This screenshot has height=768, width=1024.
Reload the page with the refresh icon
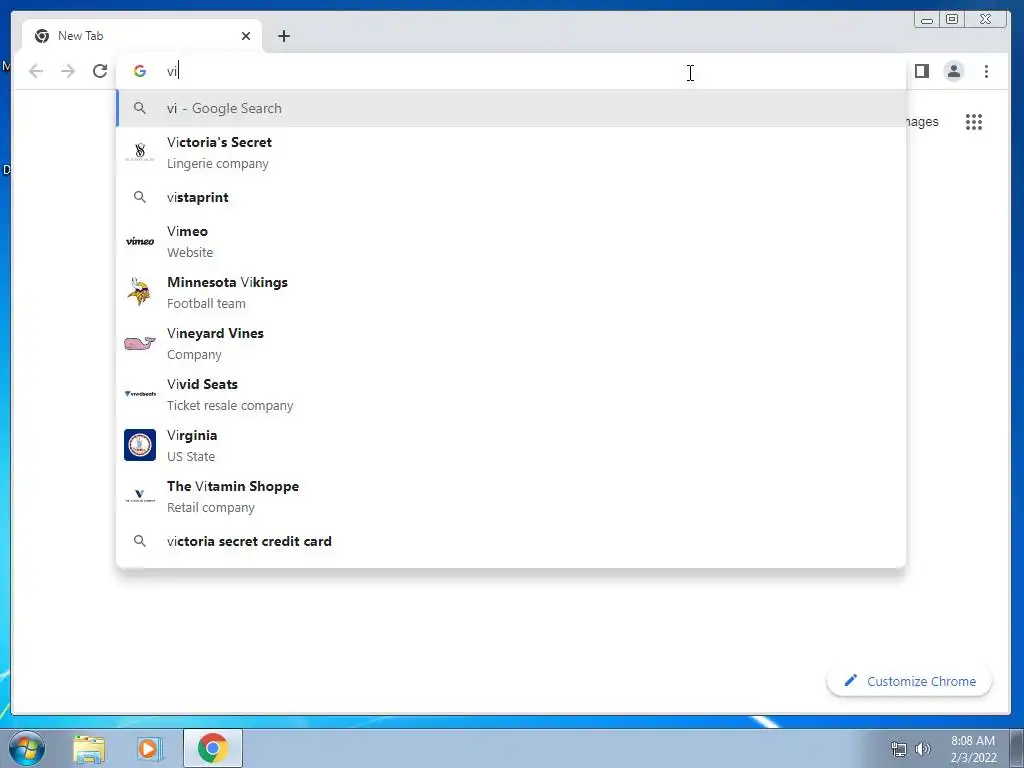tap(100, 71)
